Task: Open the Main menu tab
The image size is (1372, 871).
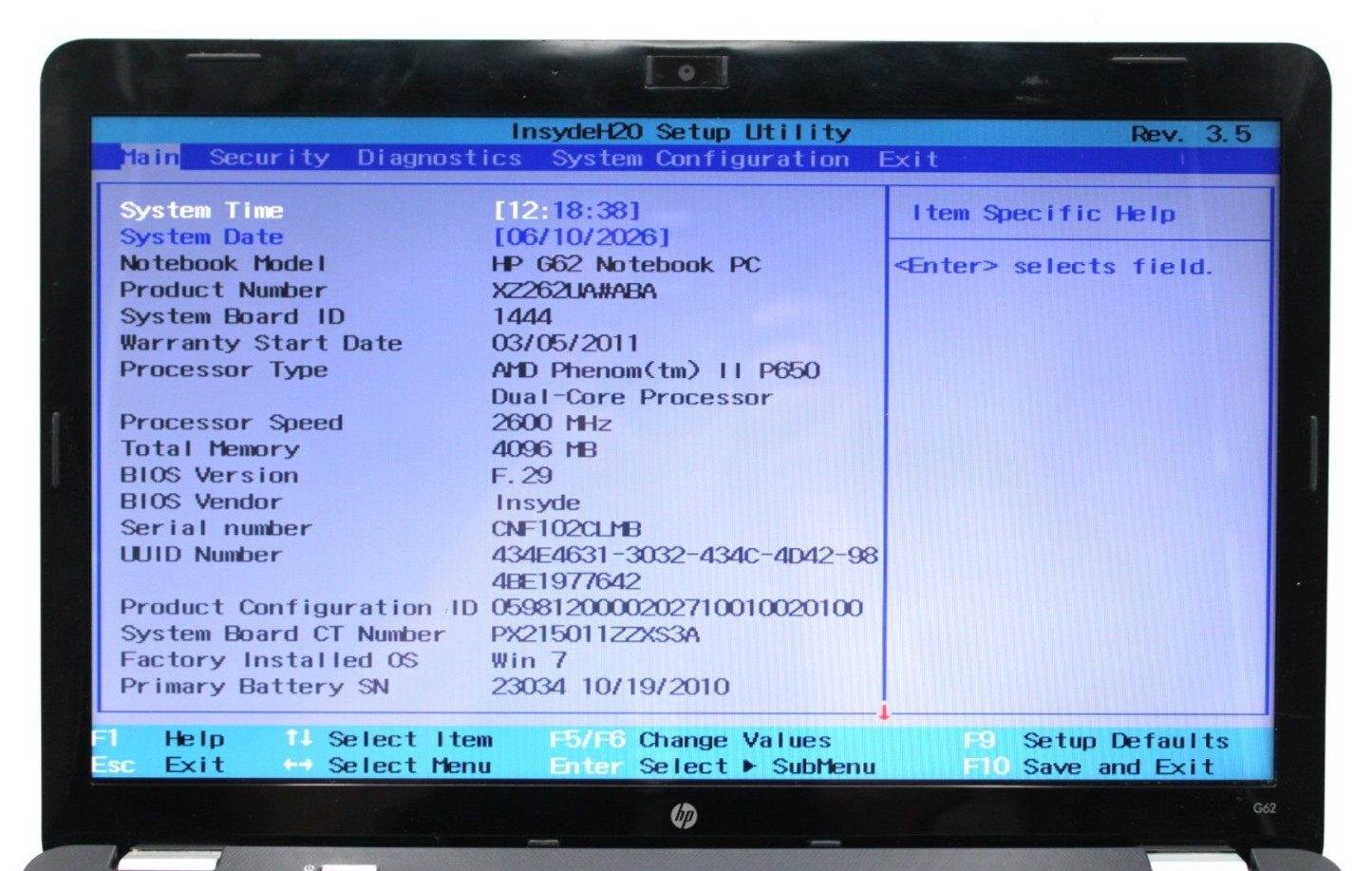Action: pyautogui.click(x=150, y=158)
